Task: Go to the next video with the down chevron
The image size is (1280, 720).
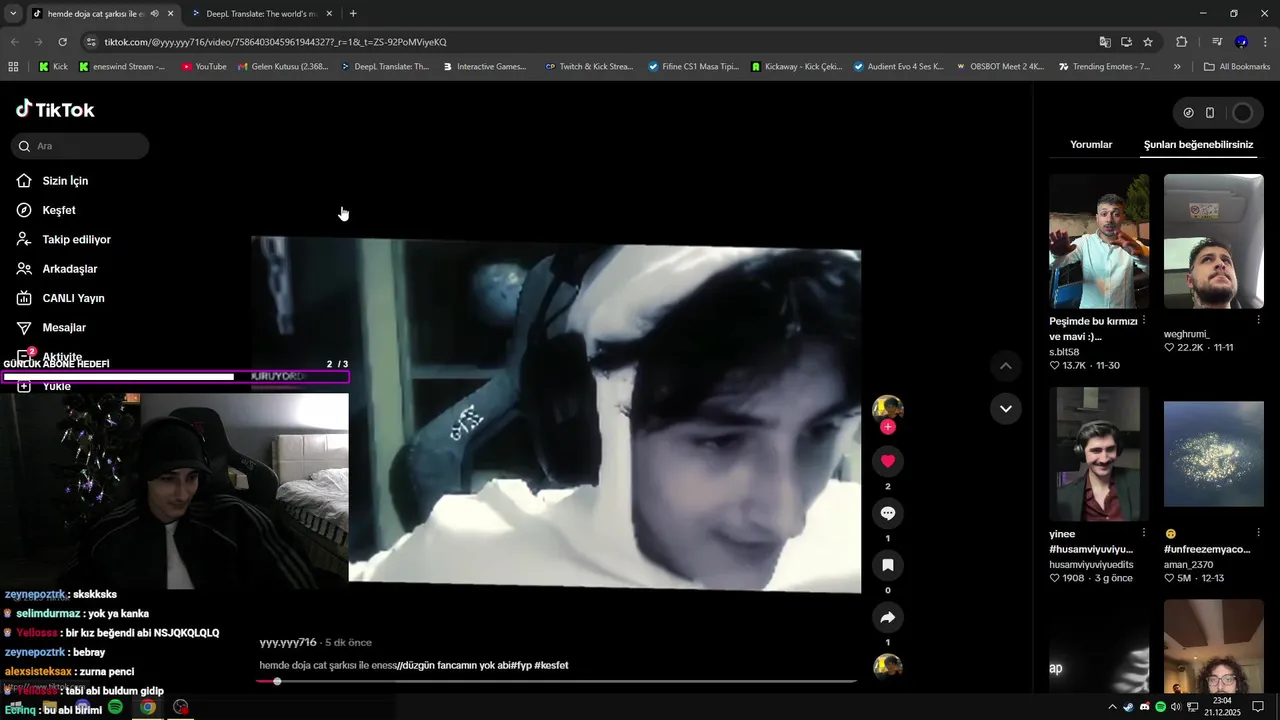Action: (x=1005, y=408)
